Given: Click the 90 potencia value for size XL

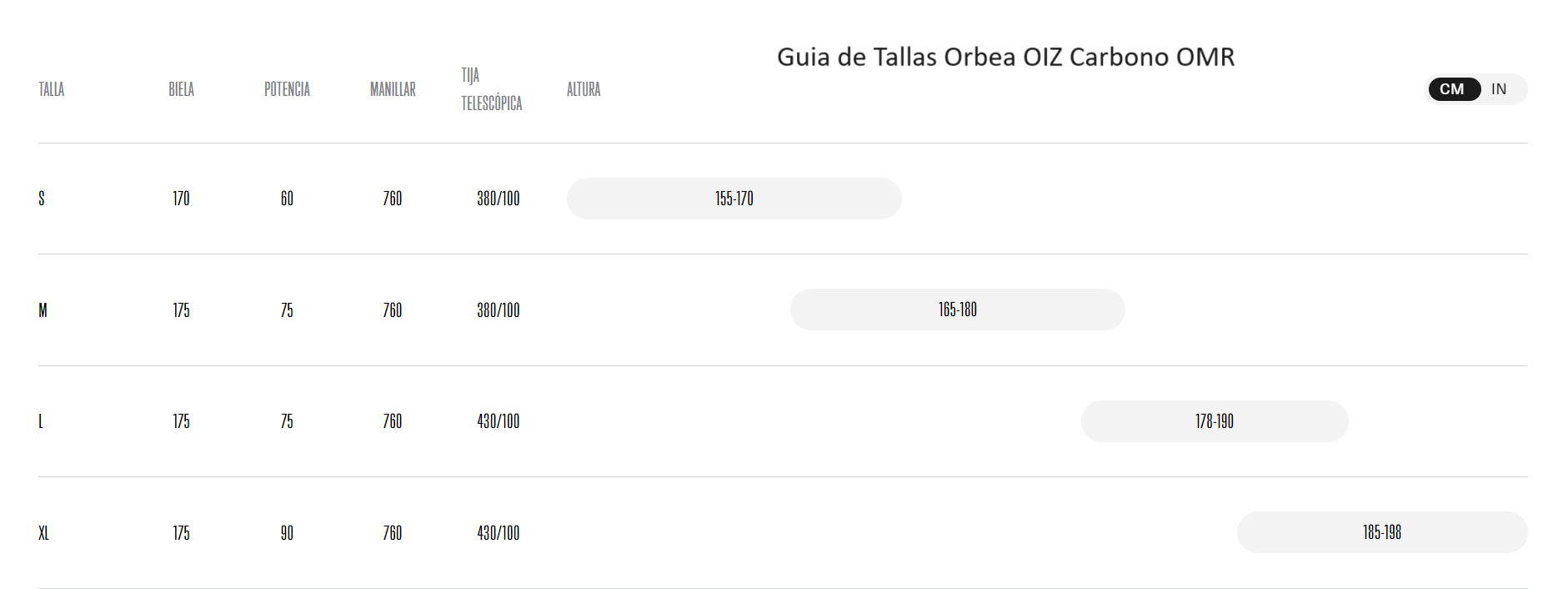Looking at the screenshot, I should (287, 533).
